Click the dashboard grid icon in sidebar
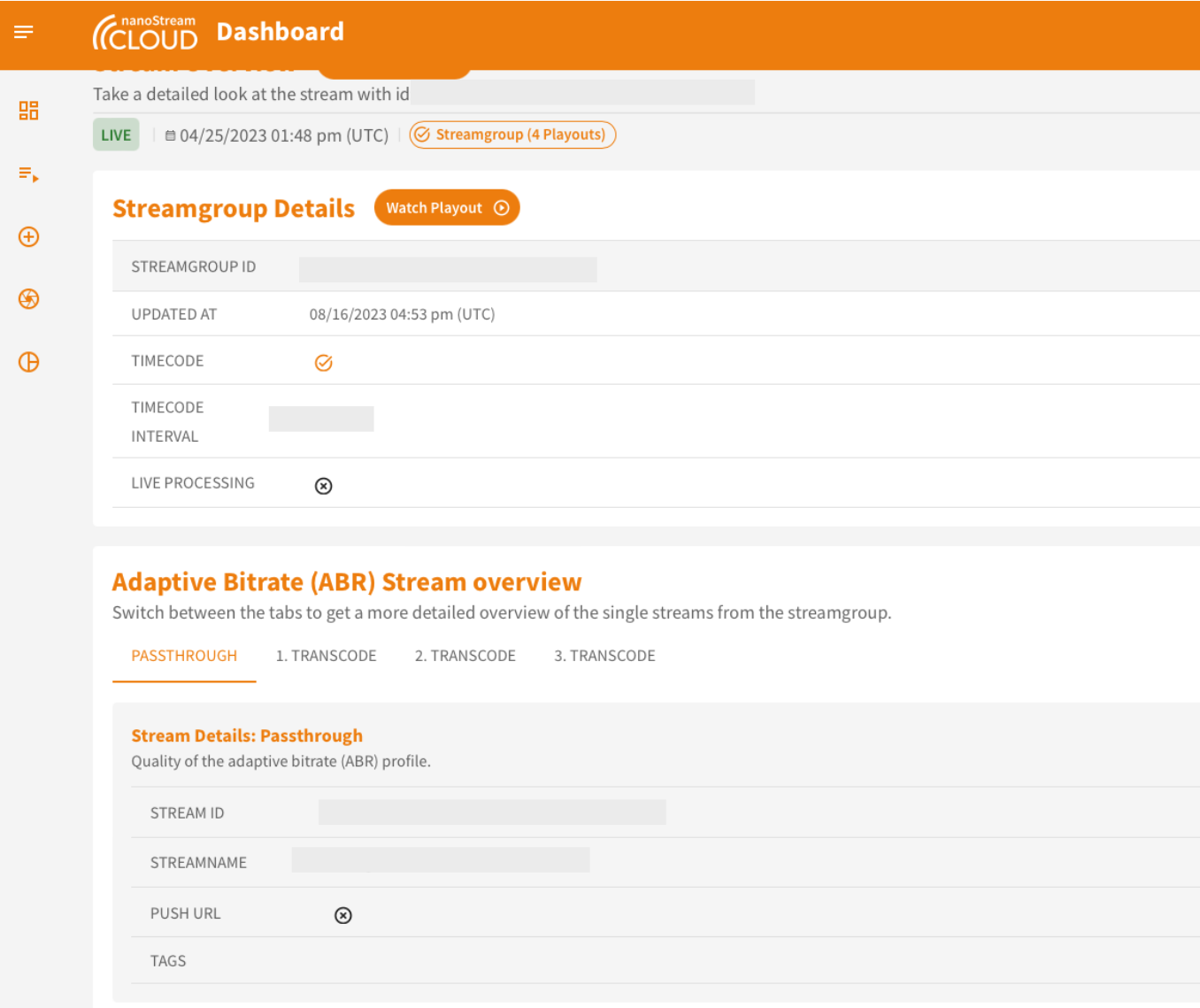 point(28,111)
